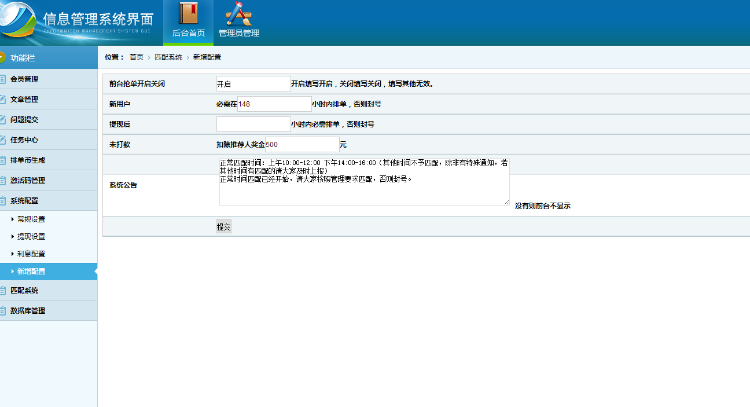This screenshot has height=407, width=750.
Task: Click the hint 没有则前台不显示
Action: (542, 206)
